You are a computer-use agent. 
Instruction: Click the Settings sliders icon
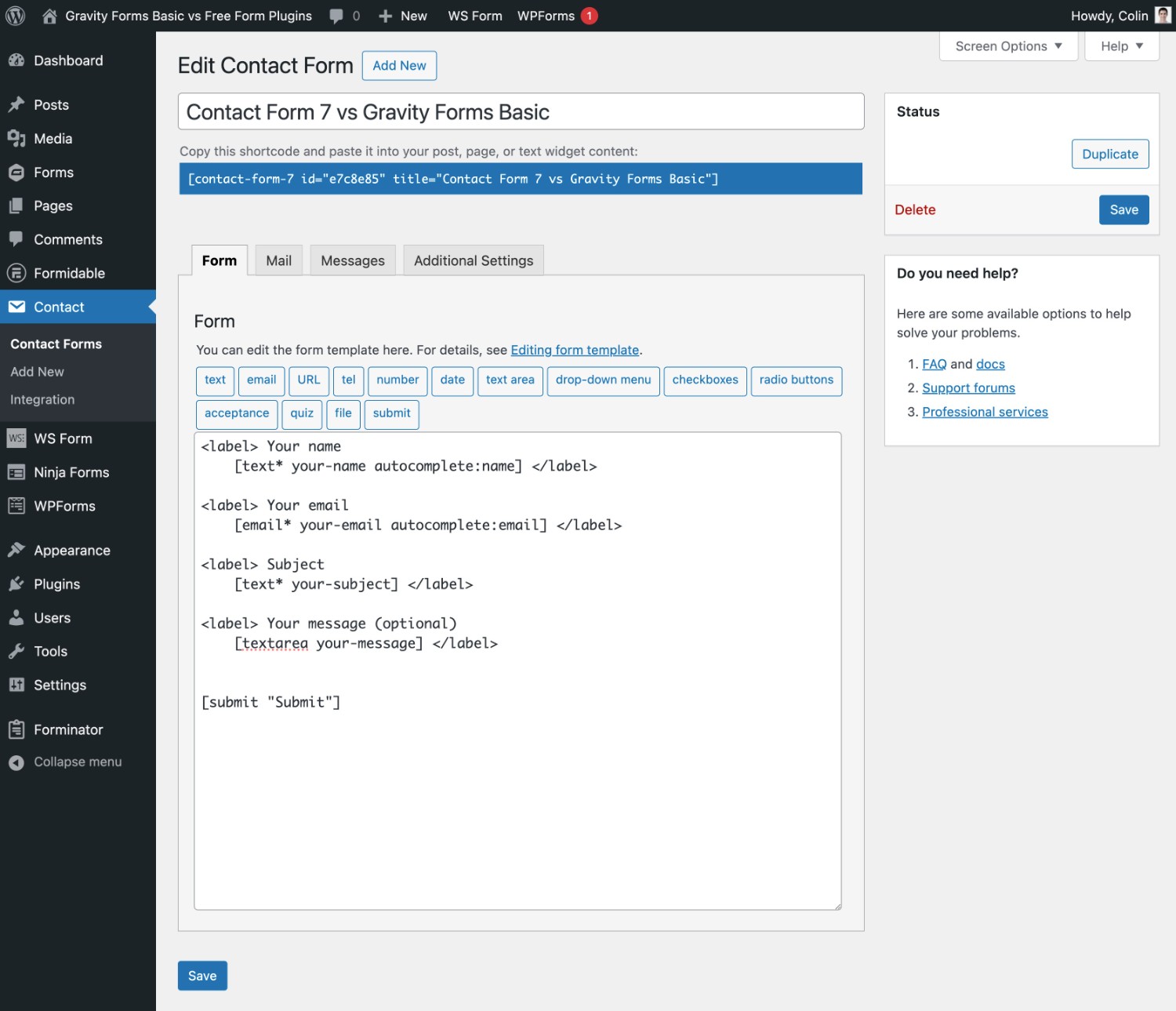pyautogui.click(x=16, y=685)
